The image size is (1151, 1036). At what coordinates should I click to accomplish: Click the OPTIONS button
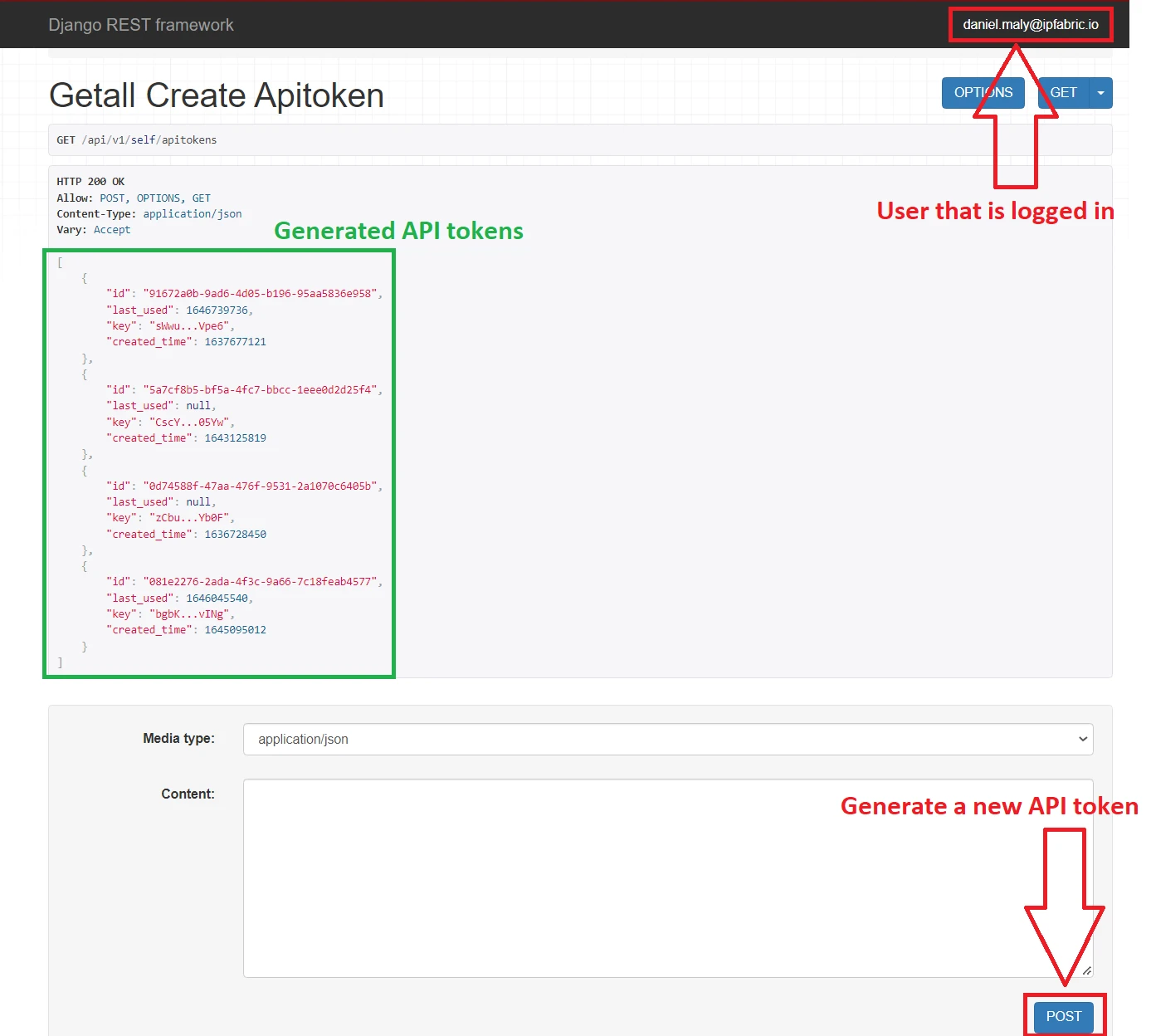click(983, 92)
